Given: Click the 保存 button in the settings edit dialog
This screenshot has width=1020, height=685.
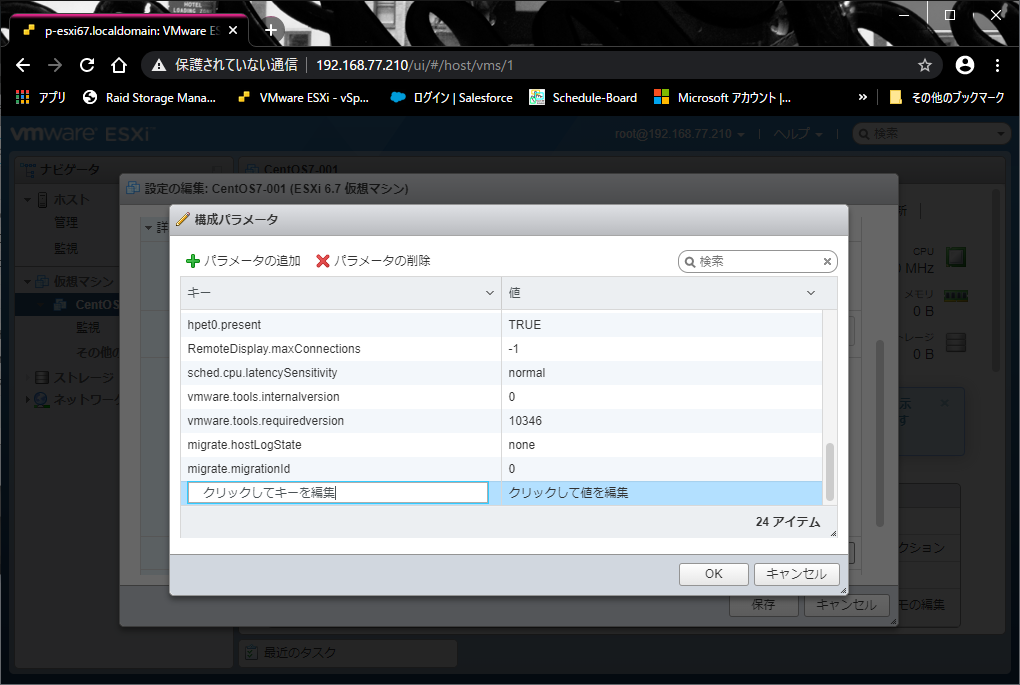Looking at the screenshot, I should pyautogui.click(x=763, y=605).
